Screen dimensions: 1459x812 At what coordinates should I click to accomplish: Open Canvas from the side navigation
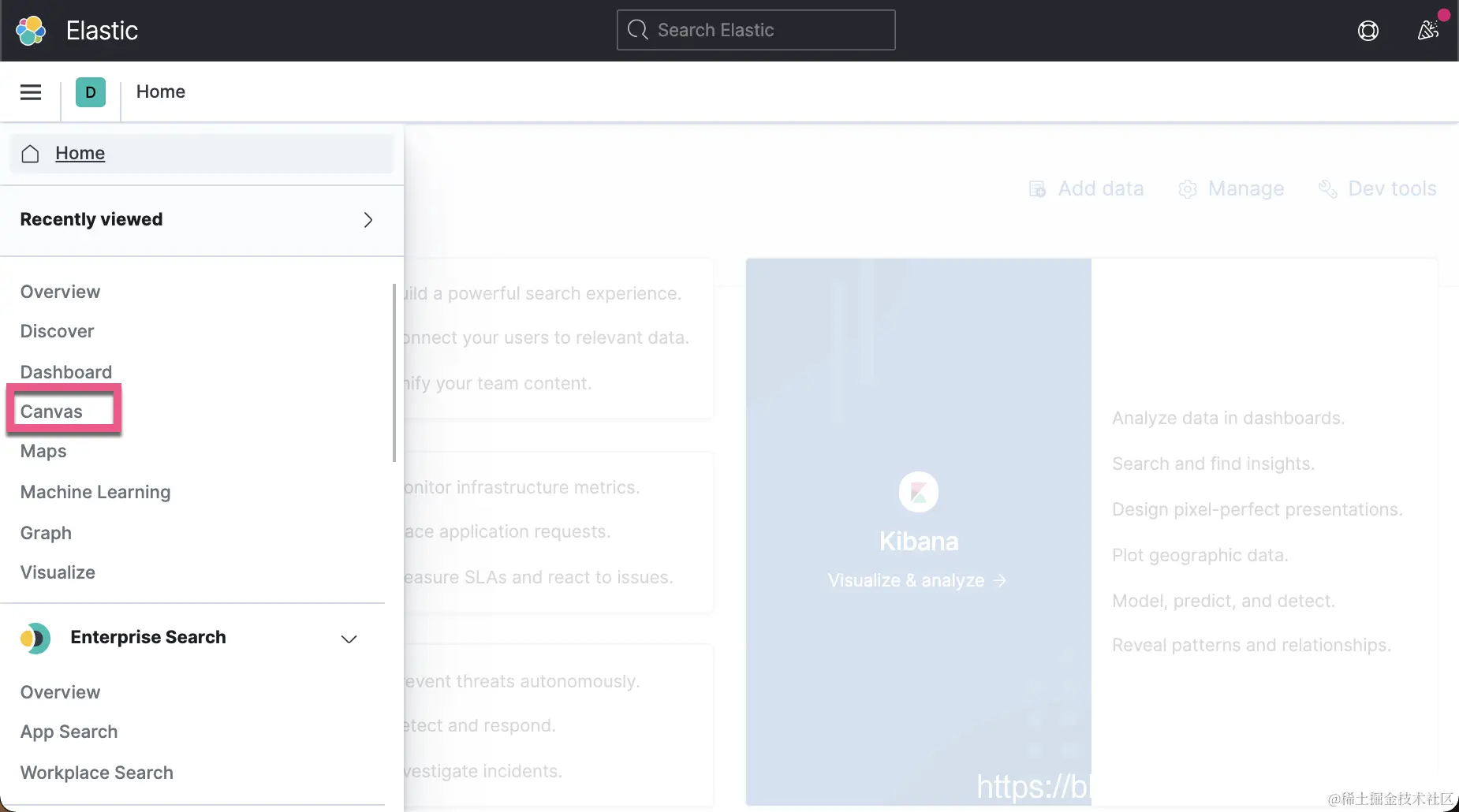click(51, 412)
